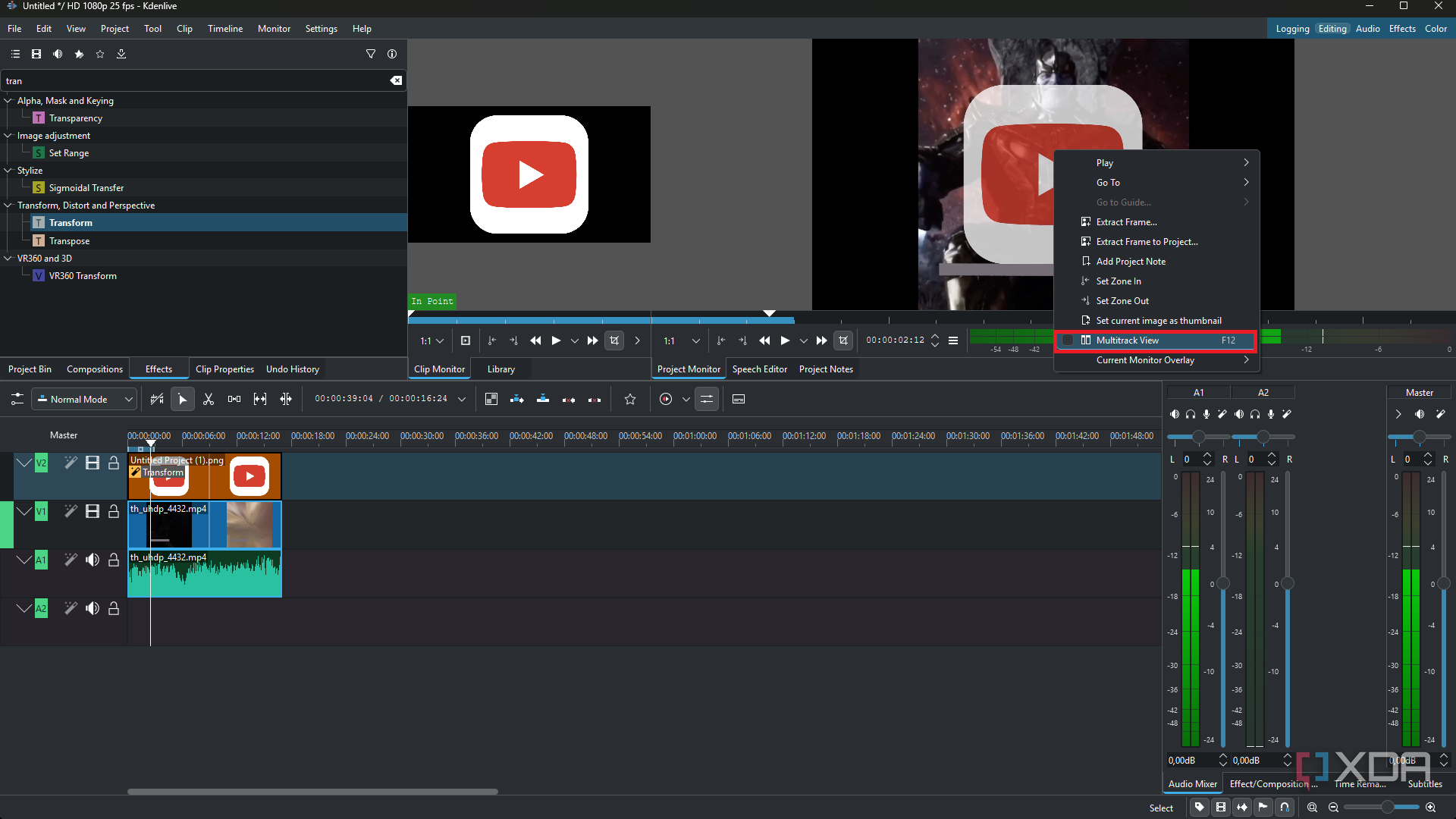Clear the effects search field
Screen dimensions: 1456x819
click(396, 80)
